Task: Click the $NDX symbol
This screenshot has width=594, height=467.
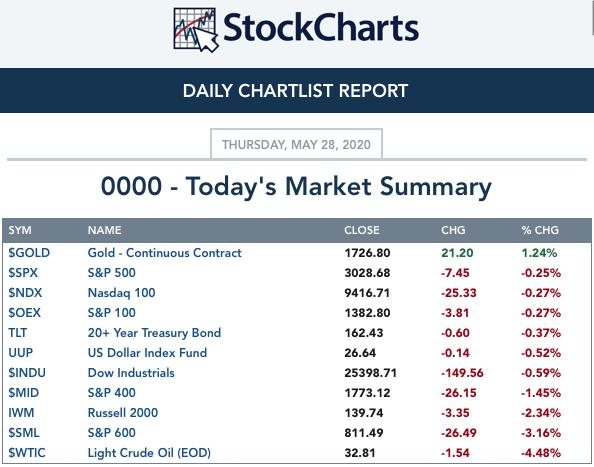Action: 25,293
